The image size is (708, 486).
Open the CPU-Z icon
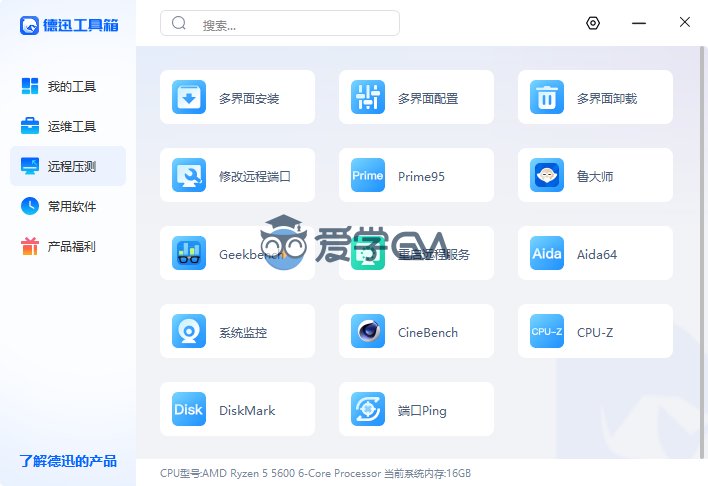click(547, 332)
